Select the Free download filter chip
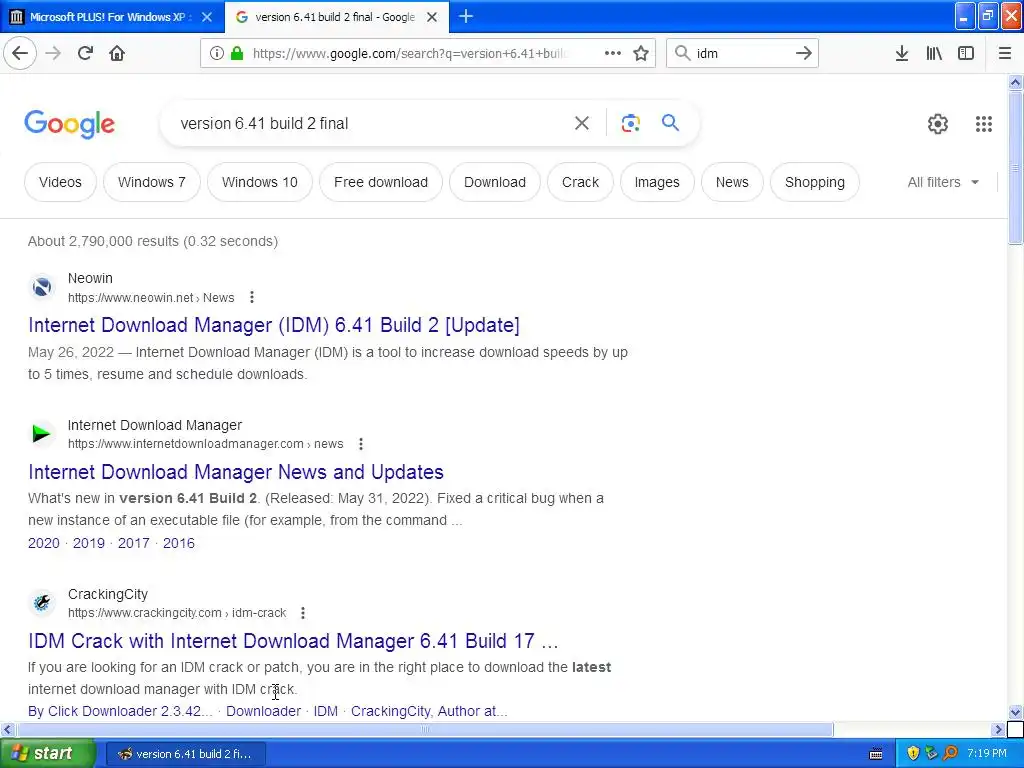This screenshot has width=1024, height=768. (x=381, y=182)
